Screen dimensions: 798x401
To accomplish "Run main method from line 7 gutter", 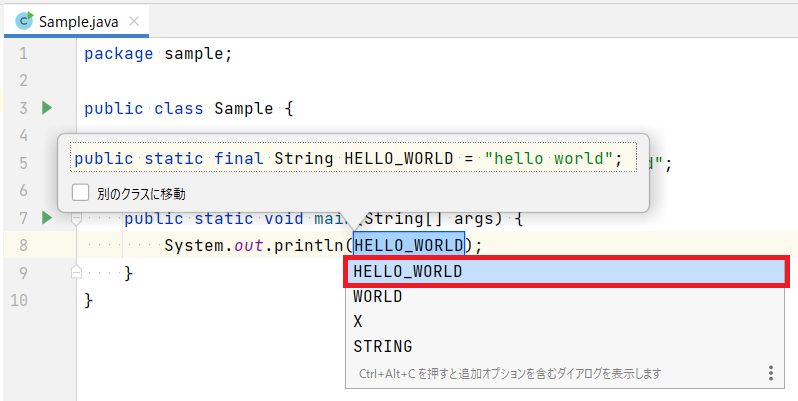I will (x=47, y=218).
